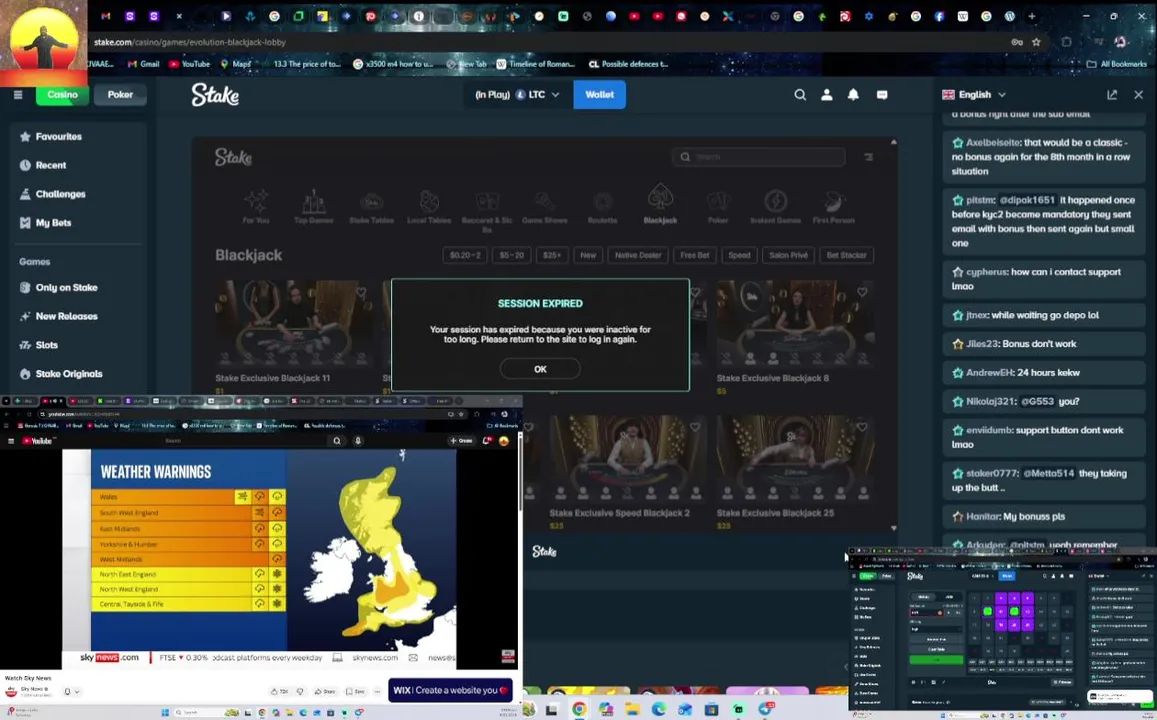Open the YouTube bookmark in the bookmarks bar
This screenshot has height=720, width=1157.
(x=190, y=64)
